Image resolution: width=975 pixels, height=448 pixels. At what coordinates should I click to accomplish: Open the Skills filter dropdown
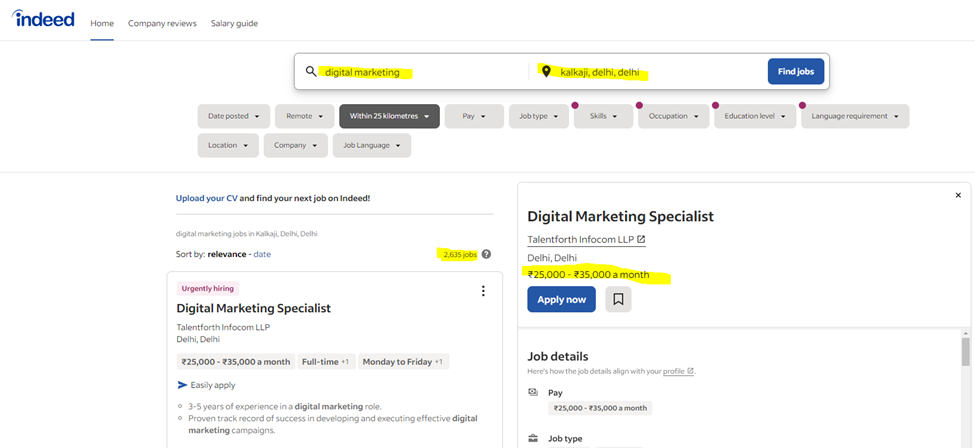(x=603, y=116)
